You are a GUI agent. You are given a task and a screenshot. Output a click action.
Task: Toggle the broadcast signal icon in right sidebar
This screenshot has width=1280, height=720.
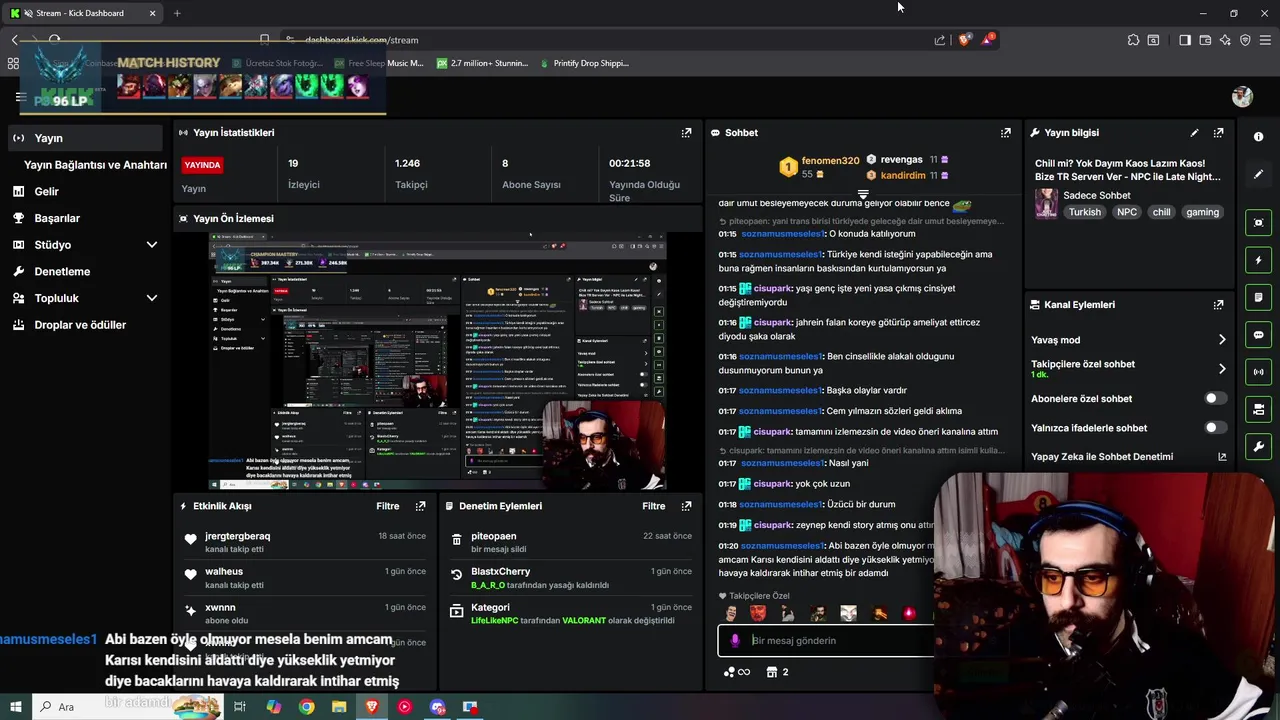click(x=1258, y=372)
